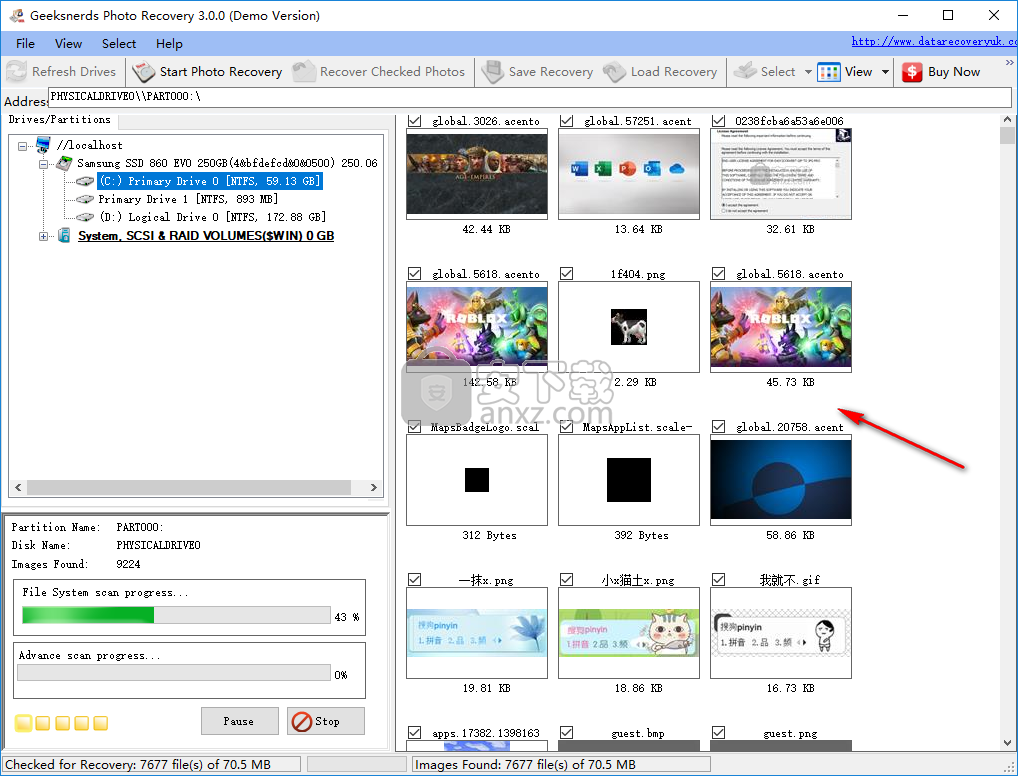Open the Age of Empires thumbnail image

[x=477, y=173]
